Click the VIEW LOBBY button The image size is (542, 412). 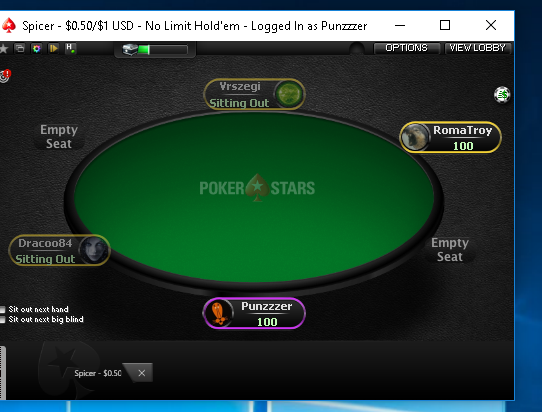(x=477, y=48)
